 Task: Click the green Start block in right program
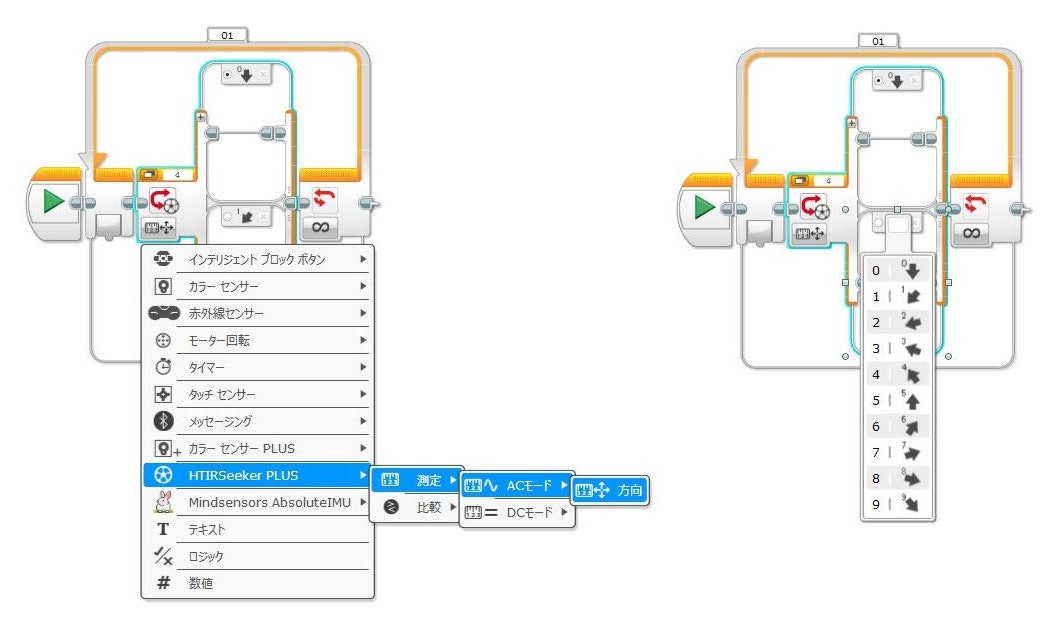click(x=704, y=207)
